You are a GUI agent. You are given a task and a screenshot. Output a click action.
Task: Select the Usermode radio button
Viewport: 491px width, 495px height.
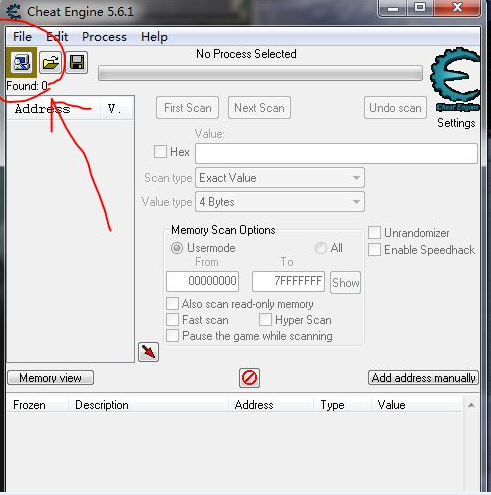click(x=177, y=248)
